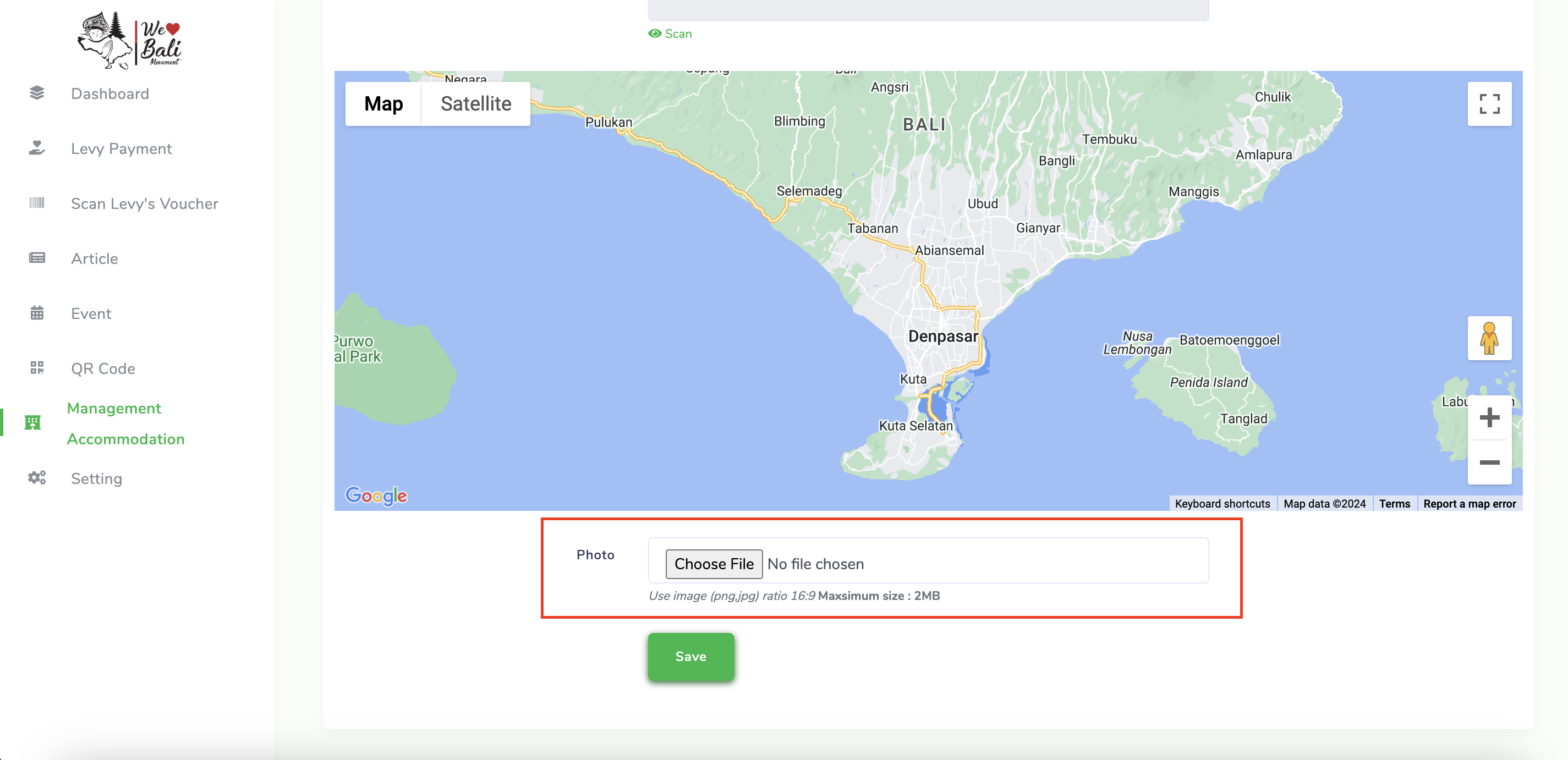Zoom out the map
This screenshot has height=760, width=1568.
pyautogui.click(x=1489, y=462)
